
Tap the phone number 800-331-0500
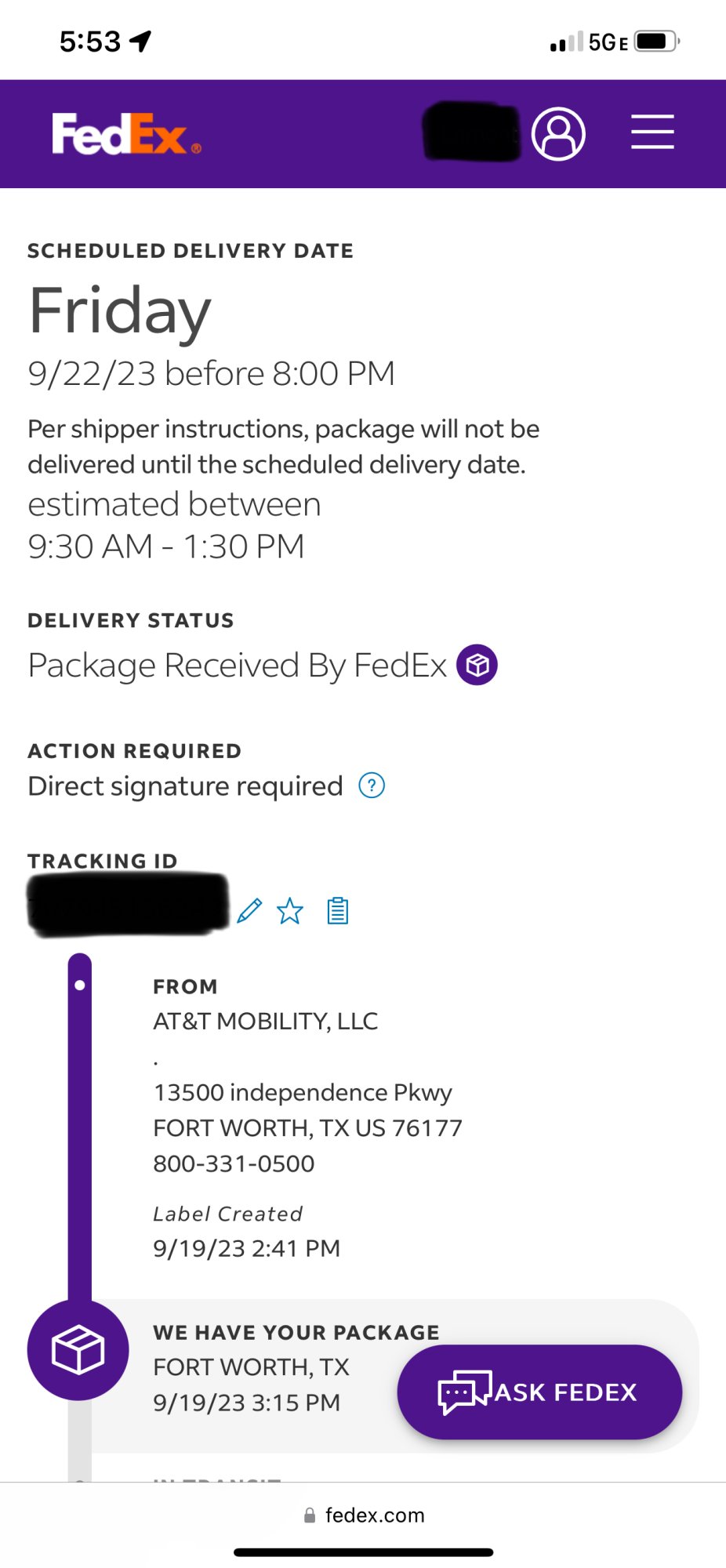click(x=234, y=1163)
